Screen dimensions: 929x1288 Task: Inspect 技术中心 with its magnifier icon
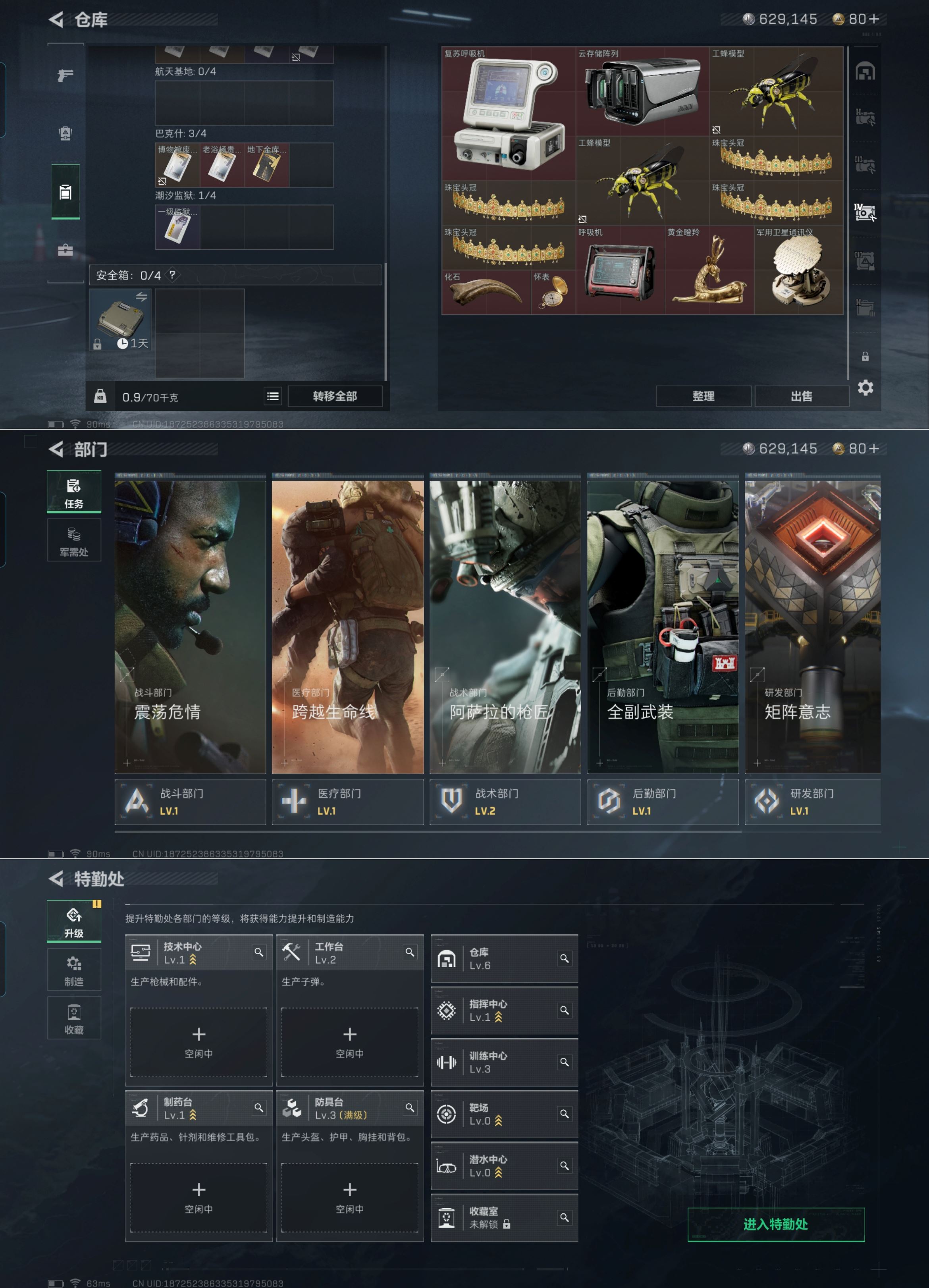(x=259, y=953)
